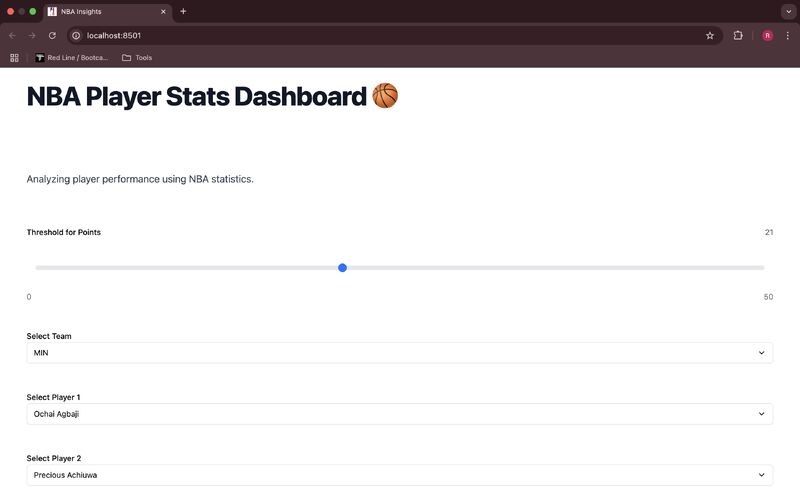This screenshot has height=500, width=800.
Task: Open the browser extensions puzzle icon
Action: coord(738,36)
